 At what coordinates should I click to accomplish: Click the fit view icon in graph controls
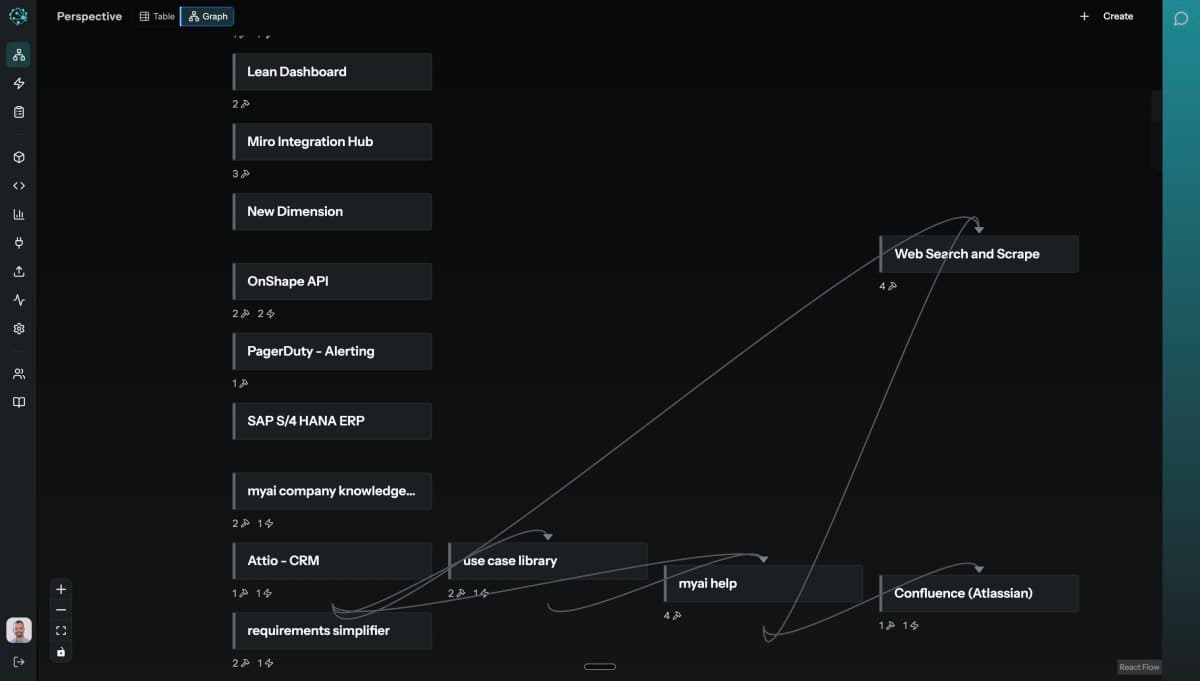coord(60,630)
